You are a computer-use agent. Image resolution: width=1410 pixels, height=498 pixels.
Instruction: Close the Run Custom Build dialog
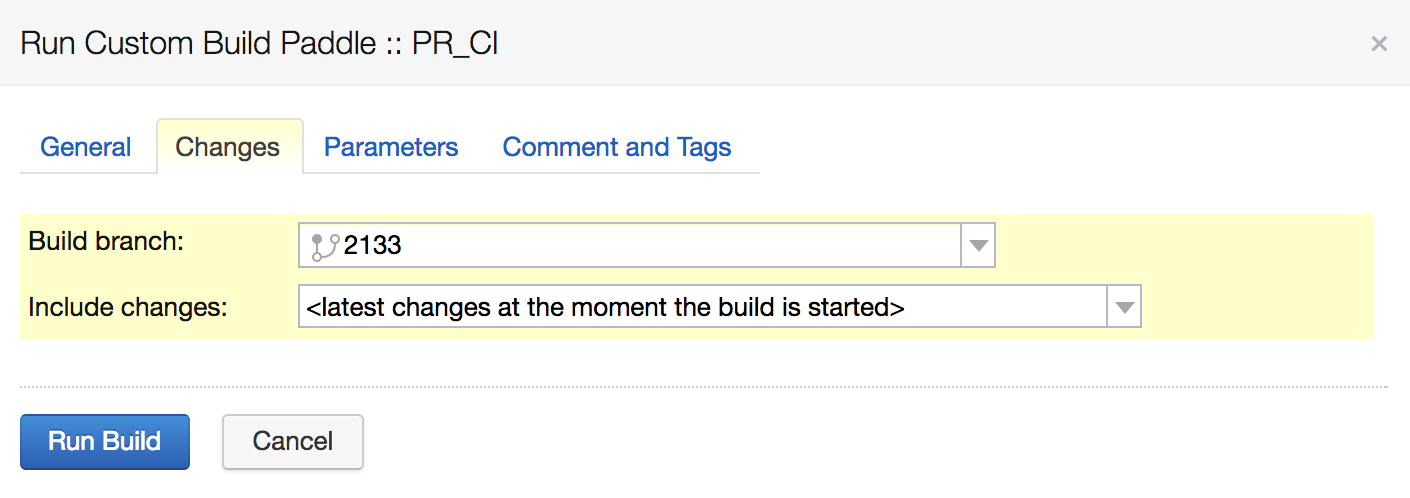[1379, 44]
